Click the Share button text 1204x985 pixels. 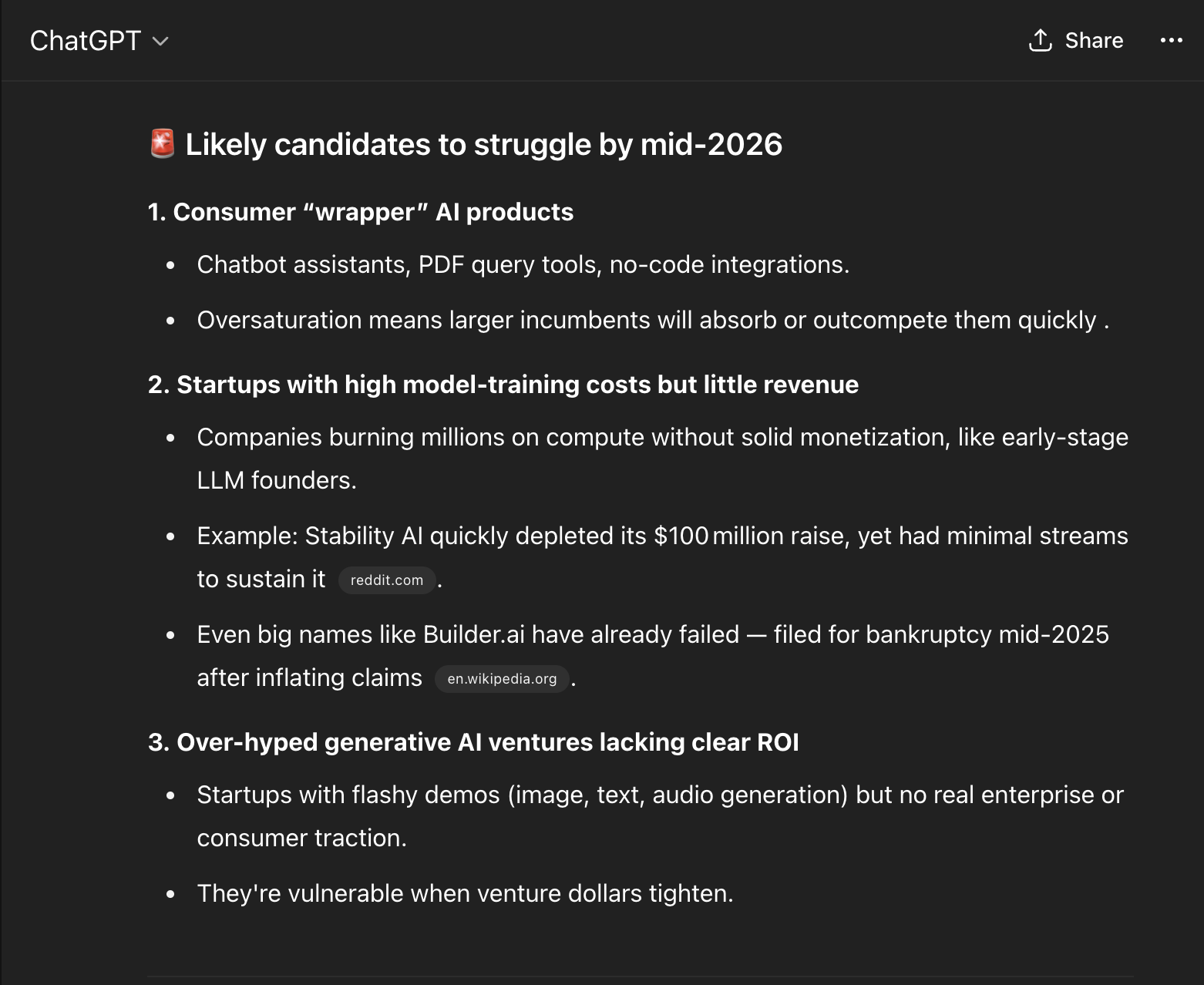[1094, 40]
